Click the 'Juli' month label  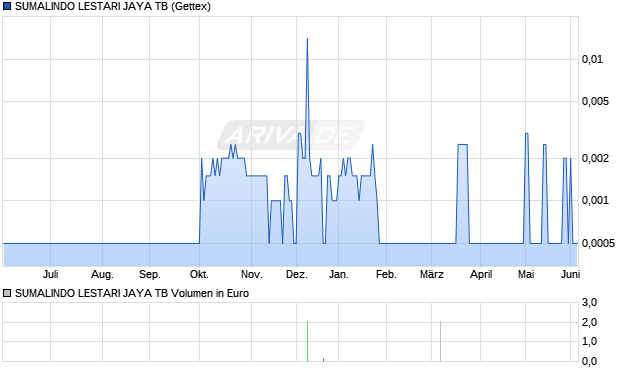point(51,274)
